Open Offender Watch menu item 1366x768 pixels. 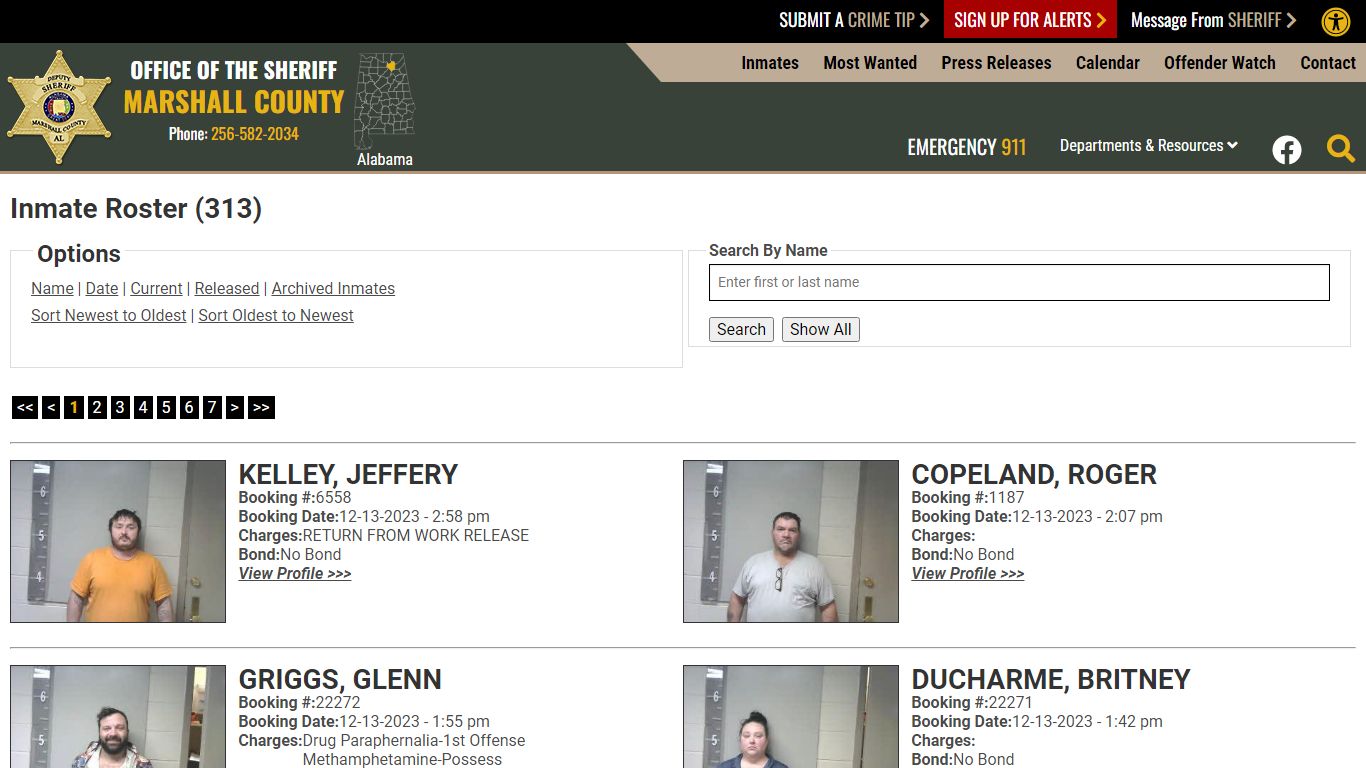click(x=1219, y=62)
